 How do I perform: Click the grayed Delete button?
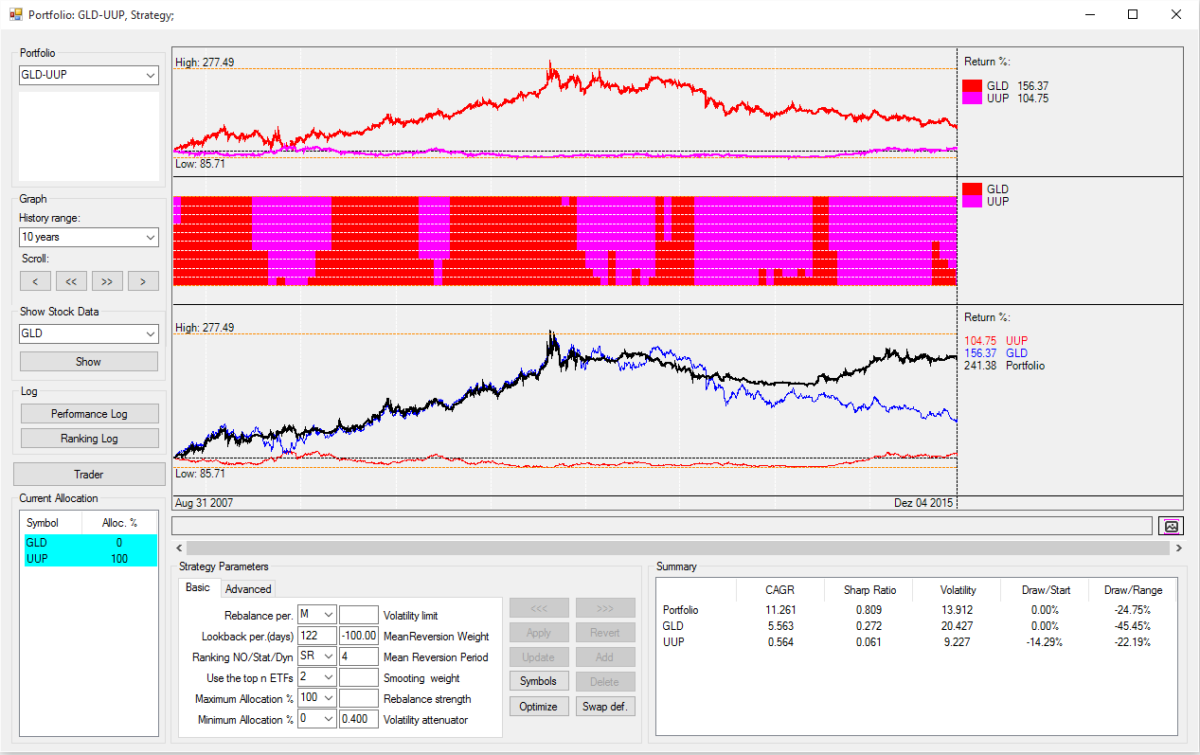coord(605,681)
